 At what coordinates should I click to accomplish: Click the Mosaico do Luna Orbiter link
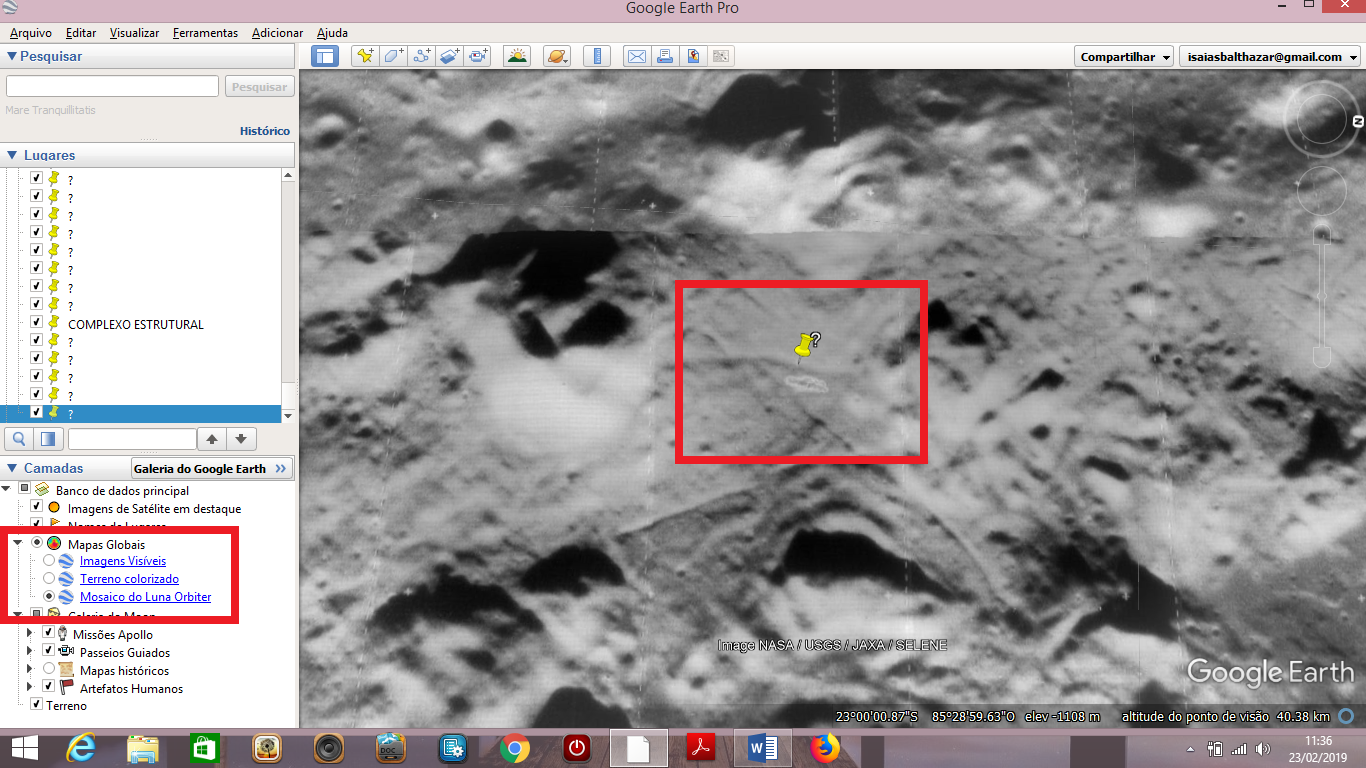point(145,597)
